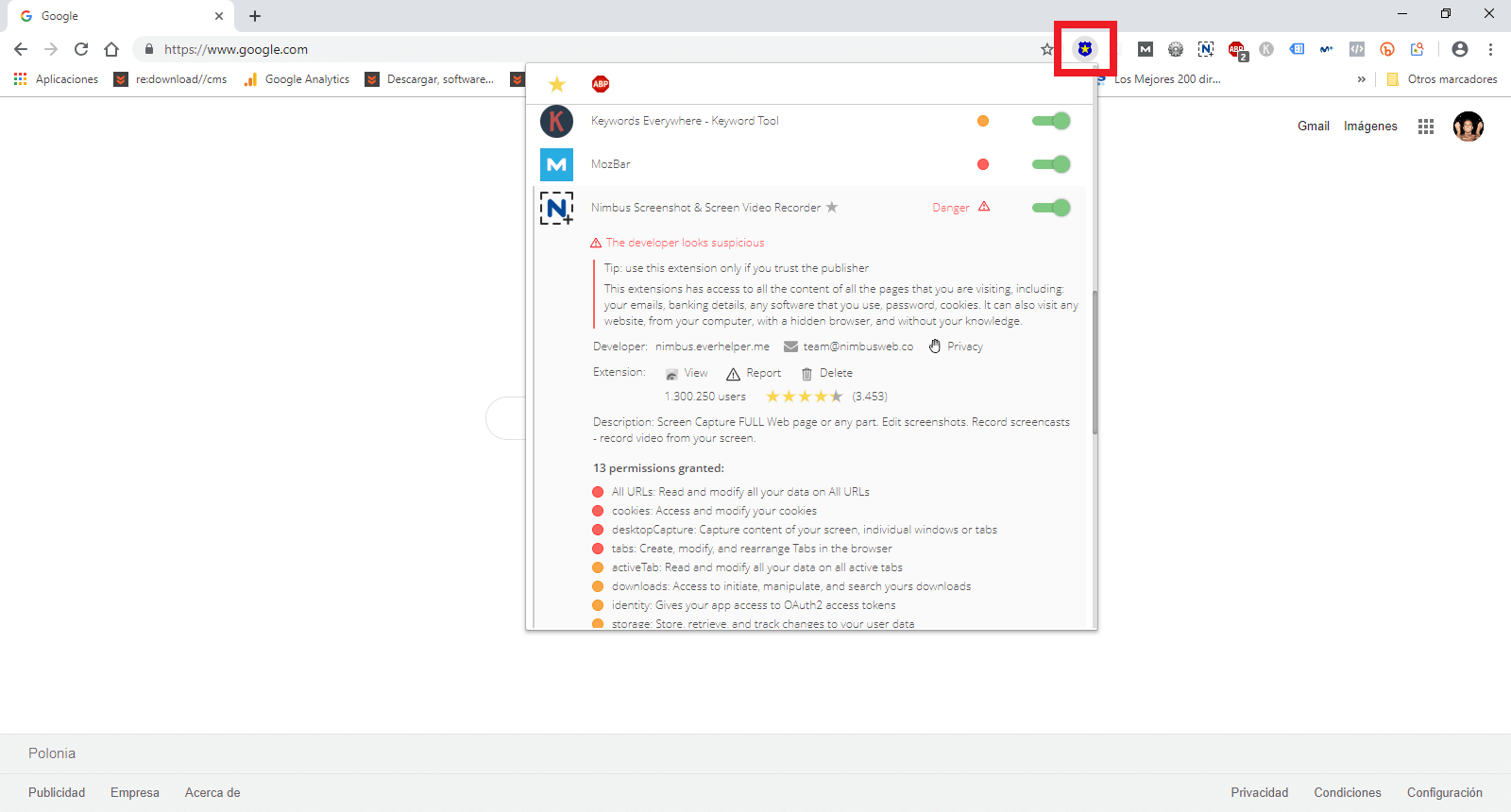Disable Keywords Everywhere extension toggle

[x=1051, y=121]
